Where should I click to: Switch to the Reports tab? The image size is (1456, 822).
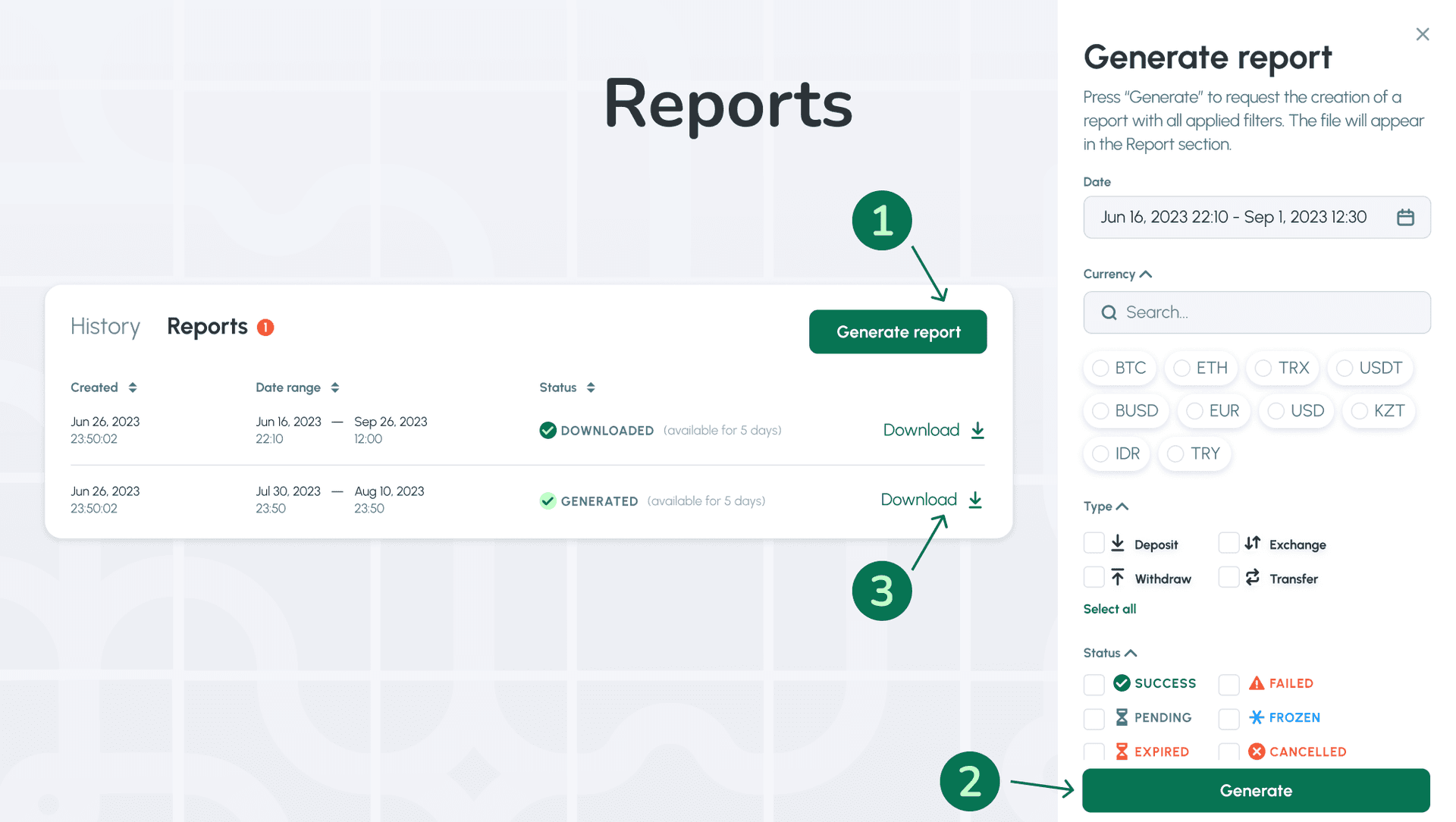(x=207, y=326)
